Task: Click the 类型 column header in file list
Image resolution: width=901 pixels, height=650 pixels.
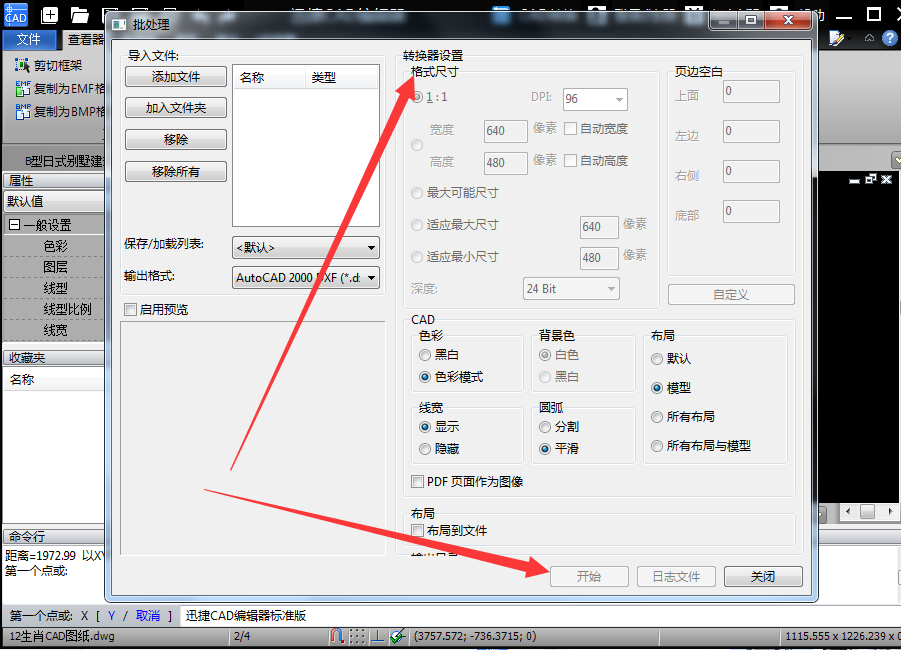Action: pyautogui.click(x=341, y=78)
